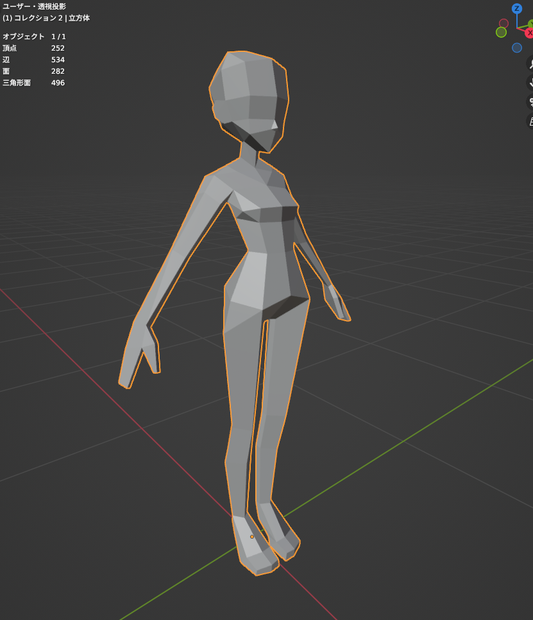Click the green Y axis gizmo handle

pos(530,25)
